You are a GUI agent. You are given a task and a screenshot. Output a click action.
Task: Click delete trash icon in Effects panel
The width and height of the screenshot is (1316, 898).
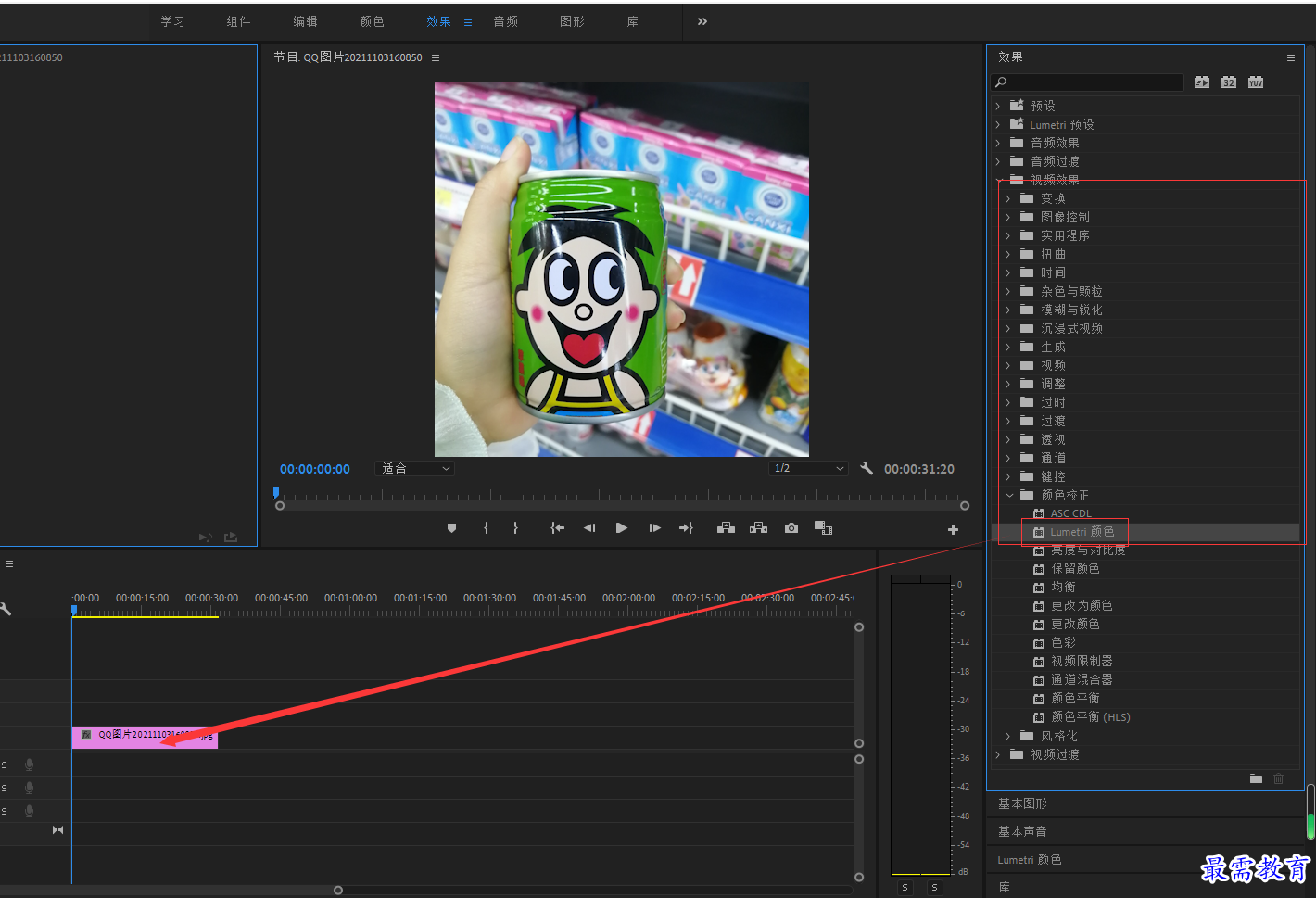[1279, 778]
